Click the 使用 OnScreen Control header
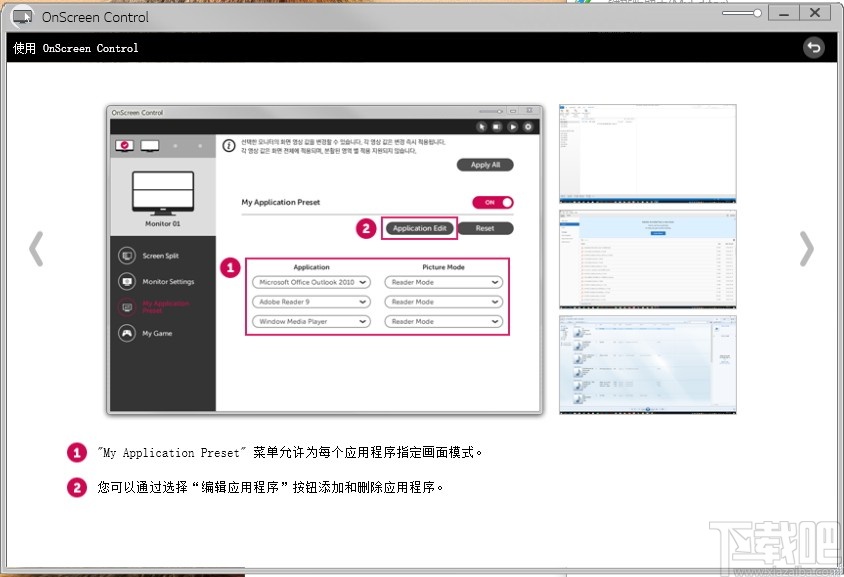This screenshot has height=577, width=844. coord(74,47)
